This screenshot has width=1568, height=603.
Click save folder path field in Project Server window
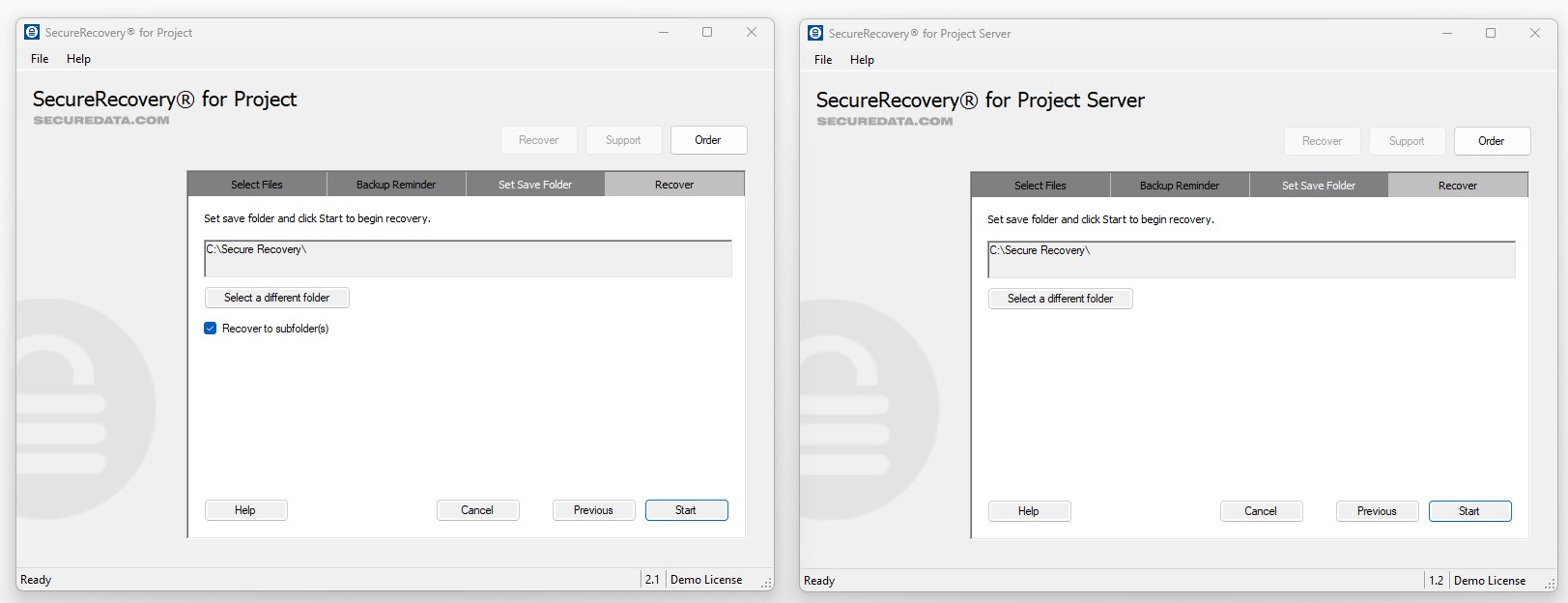click(x=1250, y=260)
